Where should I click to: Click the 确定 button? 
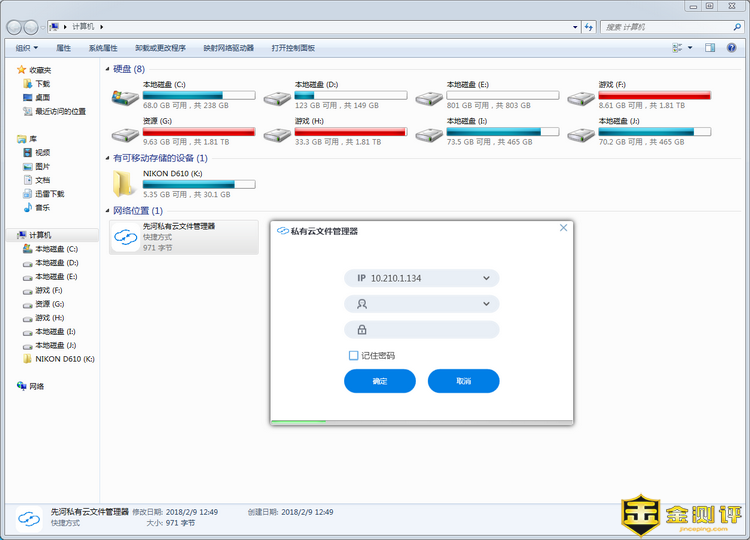(380, 381)
